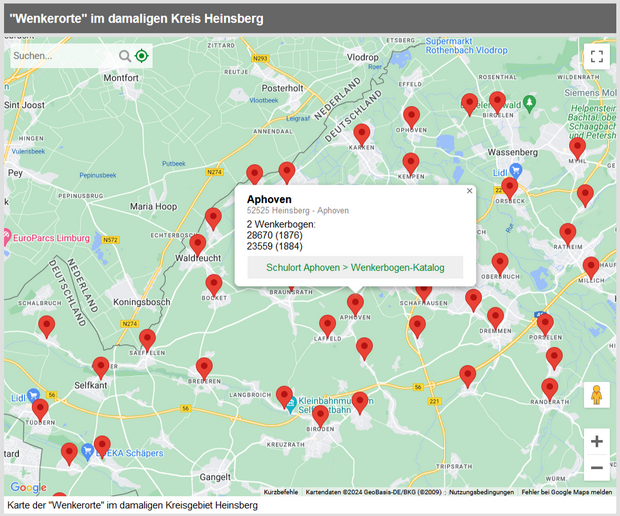Click the Posterholt town label
The image size is (620, 516).
pos(282,88)
